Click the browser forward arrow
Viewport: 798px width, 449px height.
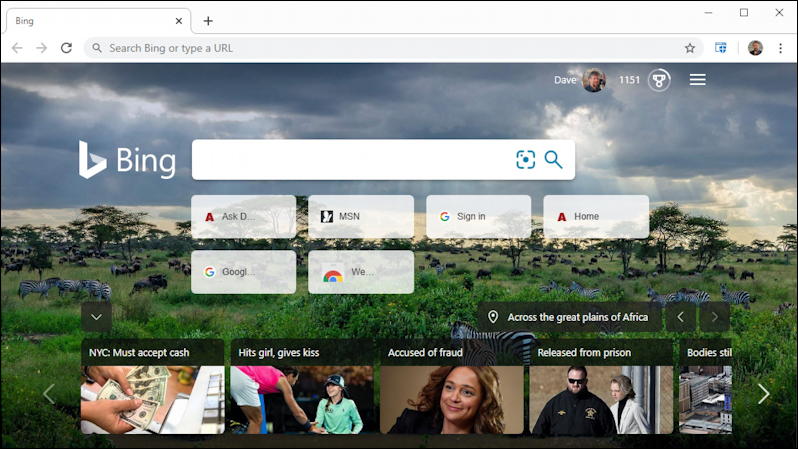point(42,48)
